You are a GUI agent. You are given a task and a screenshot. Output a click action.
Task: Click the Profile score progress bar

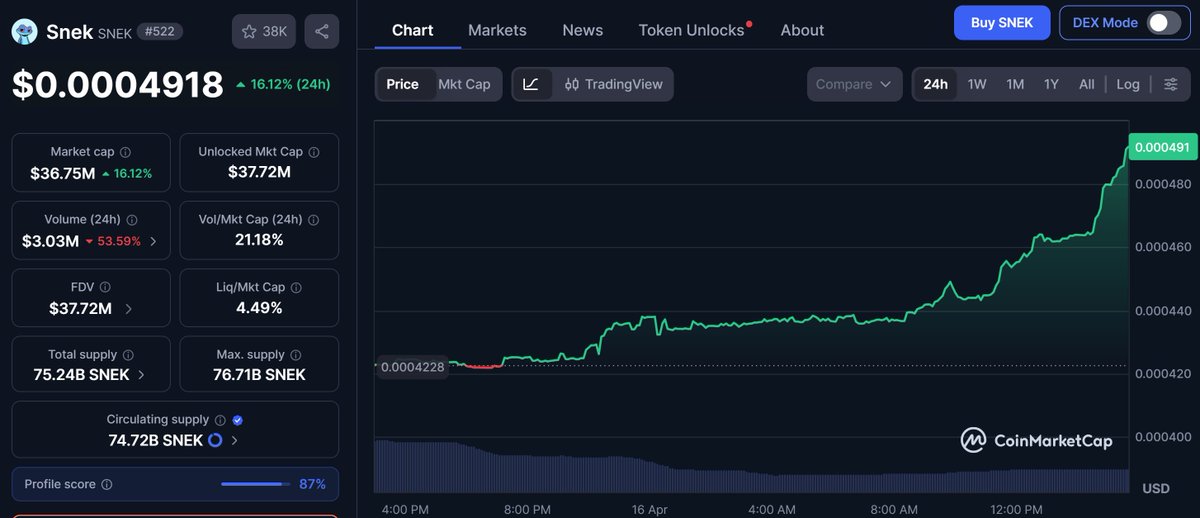point(255,484)
